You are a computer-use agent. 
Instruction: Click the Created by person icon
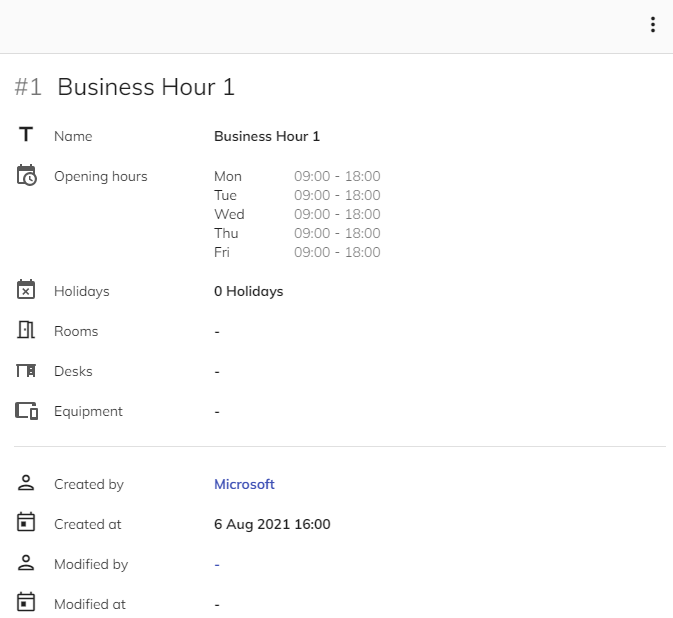[27, 484]
